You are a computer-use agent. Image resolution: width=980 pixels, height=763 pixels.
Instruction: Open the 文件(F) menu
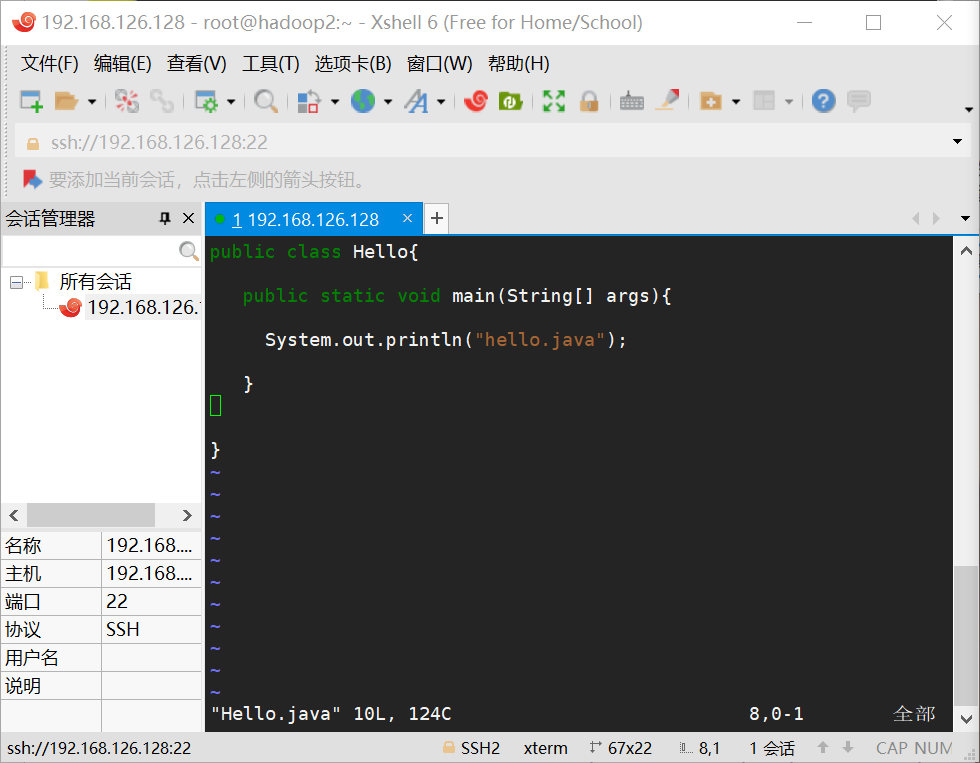pyautogui.click(x=49, y=64)
